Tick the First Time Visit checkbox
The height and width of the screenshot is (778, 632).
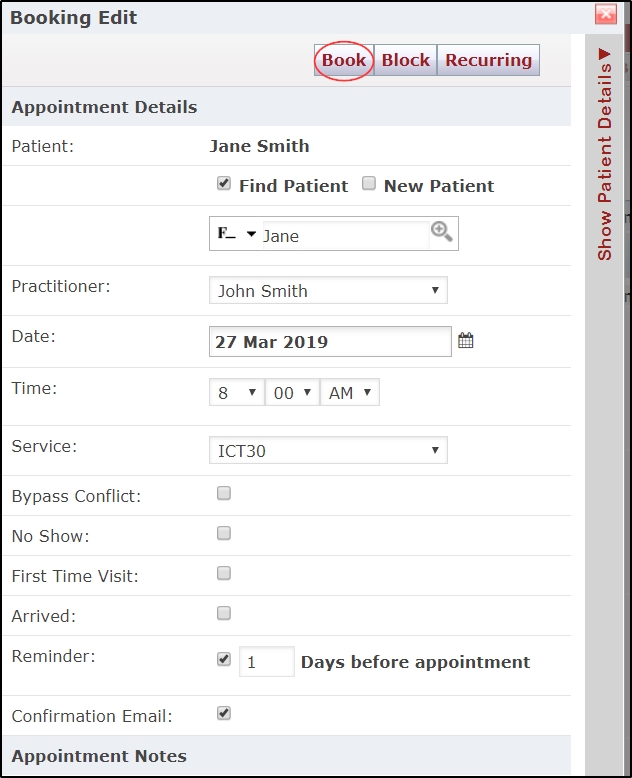pyautogui.click(x=224, y=574)
